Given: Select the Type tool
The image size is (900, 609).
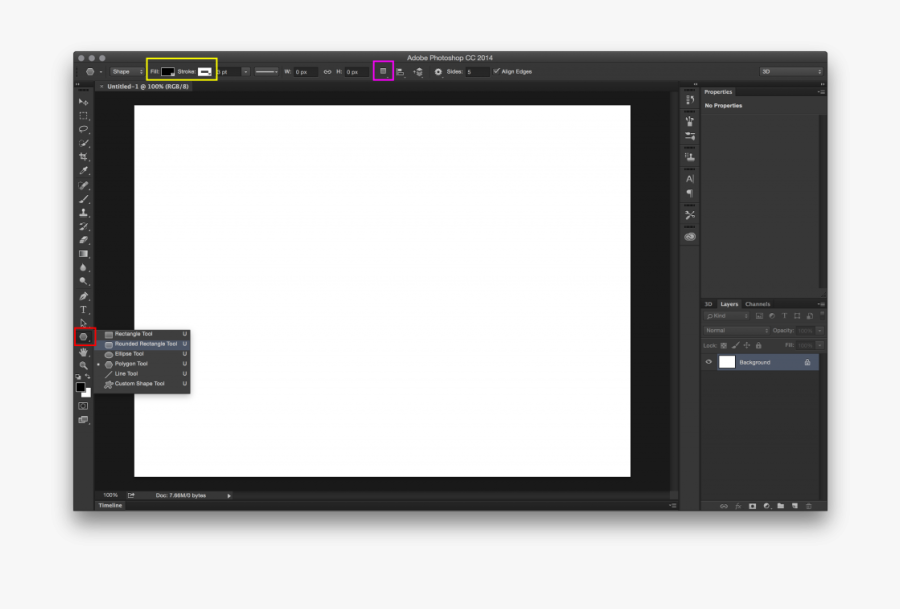Looking at the screenshot, I should (x=85, y=308).
